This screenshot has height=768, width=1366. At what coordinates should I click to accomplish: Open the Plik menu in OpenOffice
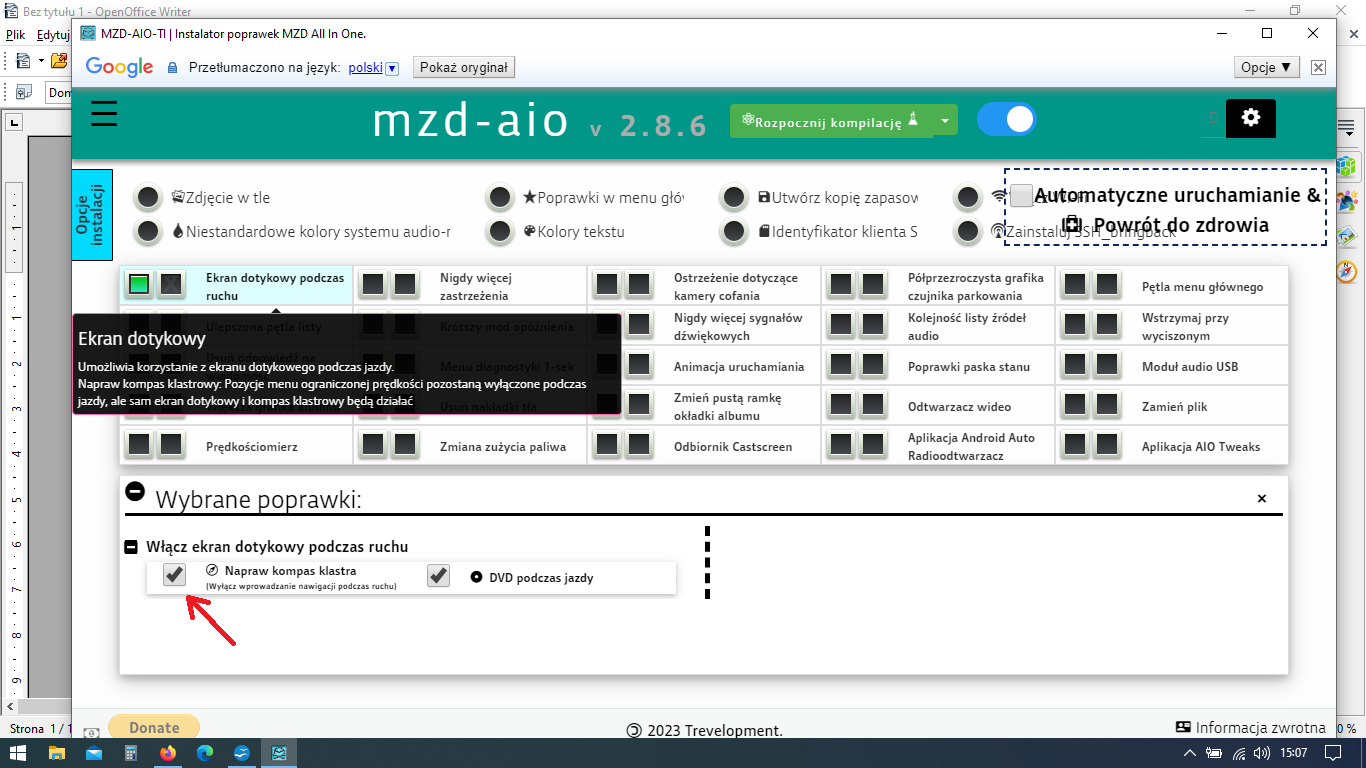(15, 34)
